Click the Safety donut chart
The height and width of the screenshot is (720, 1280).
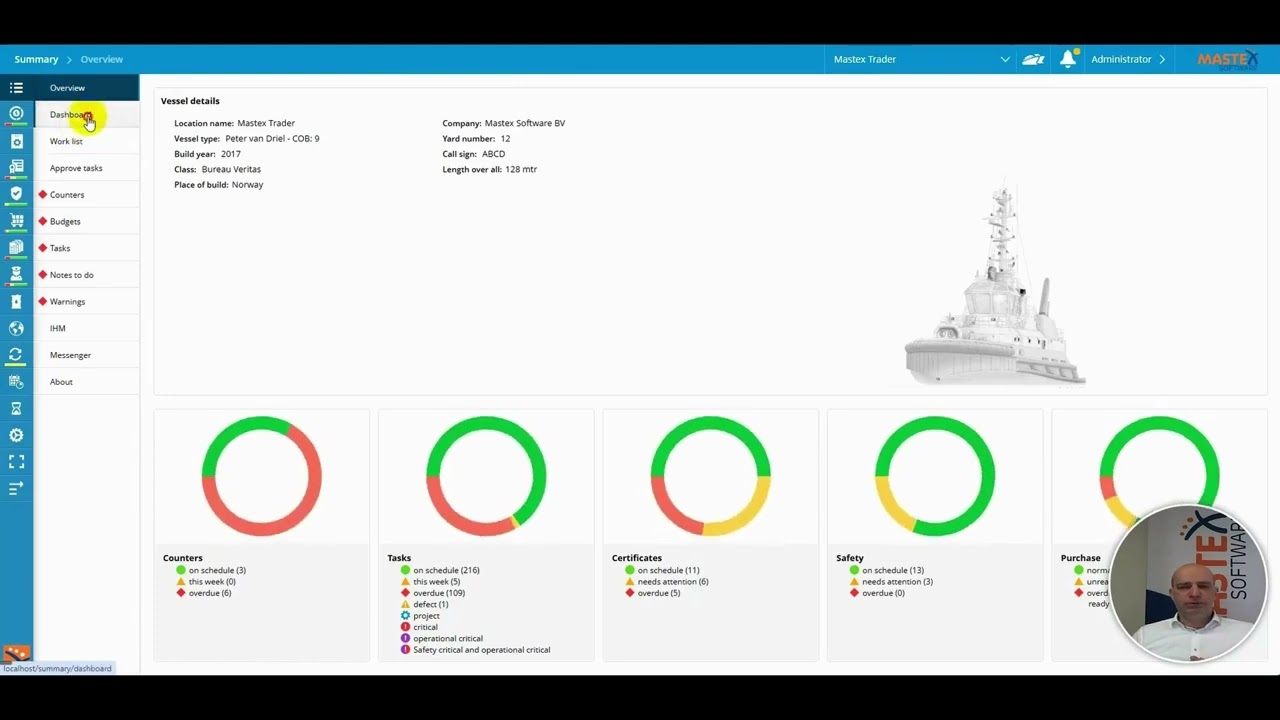[x=935, y=476]
